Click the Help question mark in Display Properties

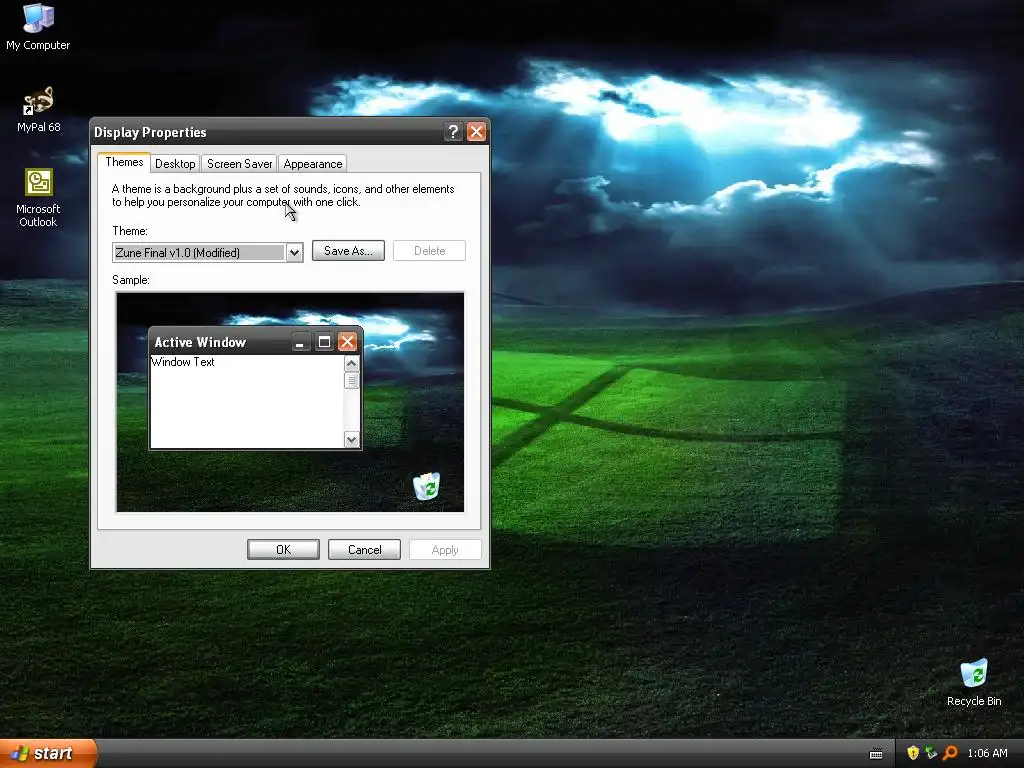click(x=453, y=132)
